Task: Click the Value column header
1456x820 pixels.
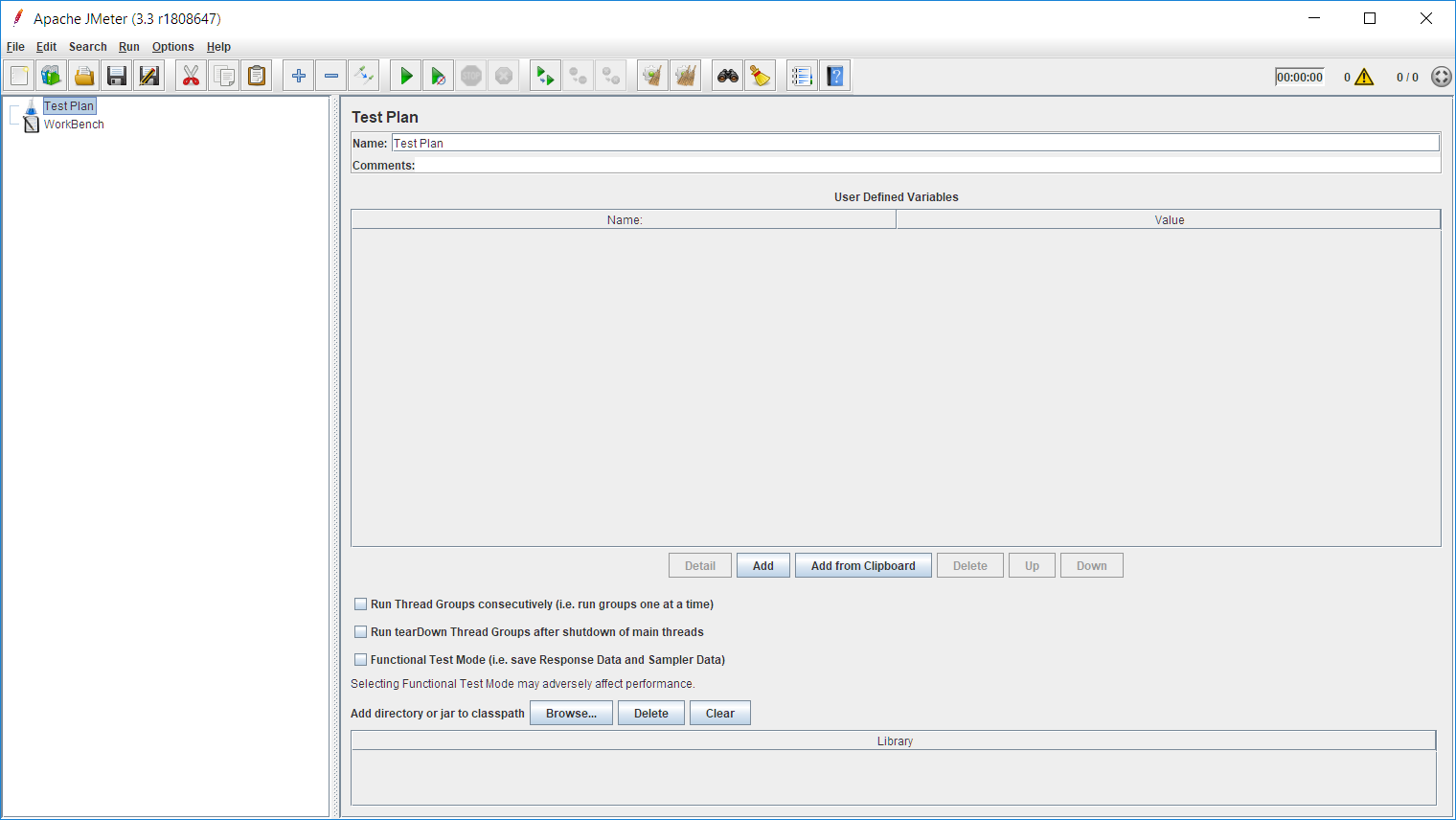Action: [1169, 220]
